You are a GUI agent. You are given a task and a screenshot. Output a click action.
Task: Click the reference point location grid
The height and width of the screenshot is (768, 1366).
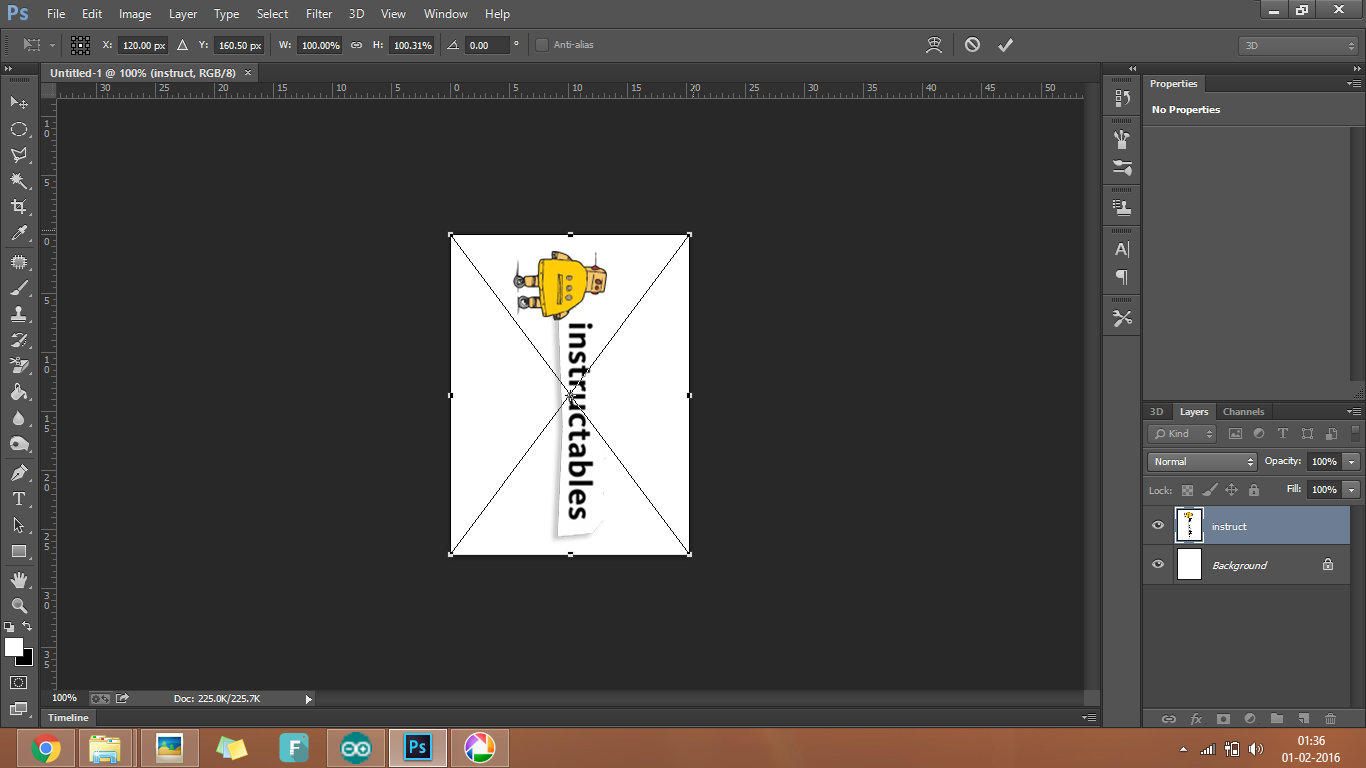click(80, 45)
